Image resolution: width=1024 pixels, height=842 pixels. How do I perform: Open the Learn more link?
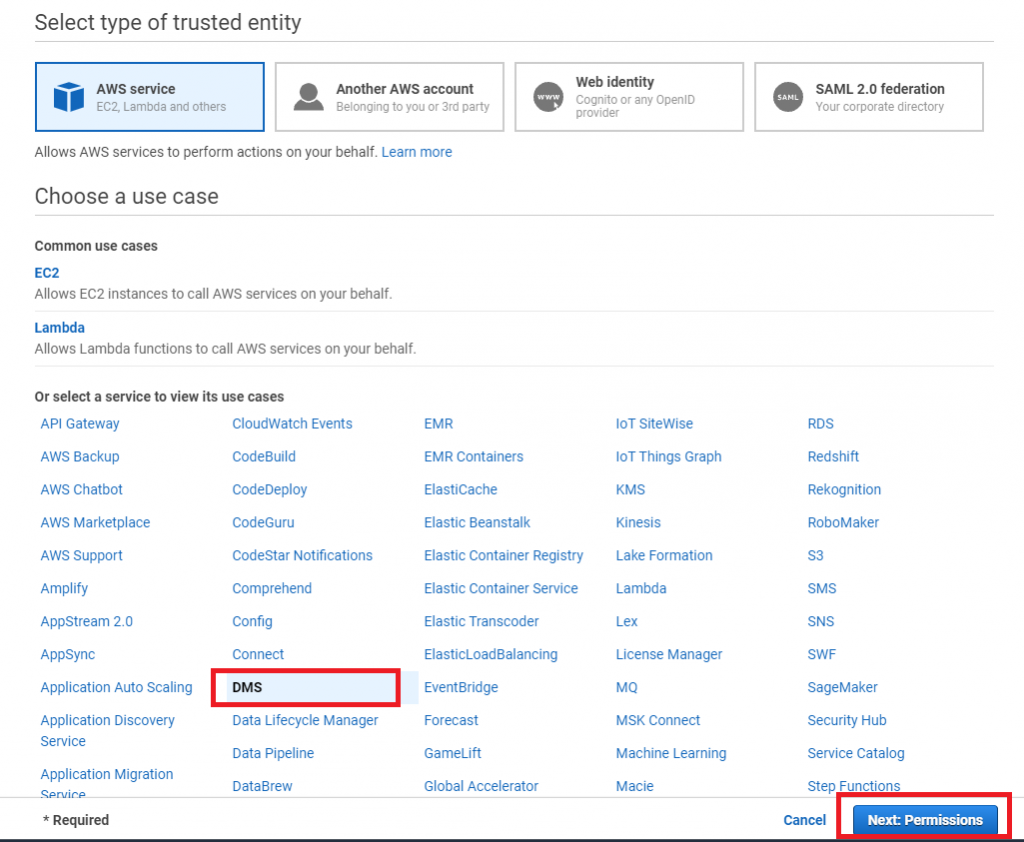[417, 152]
